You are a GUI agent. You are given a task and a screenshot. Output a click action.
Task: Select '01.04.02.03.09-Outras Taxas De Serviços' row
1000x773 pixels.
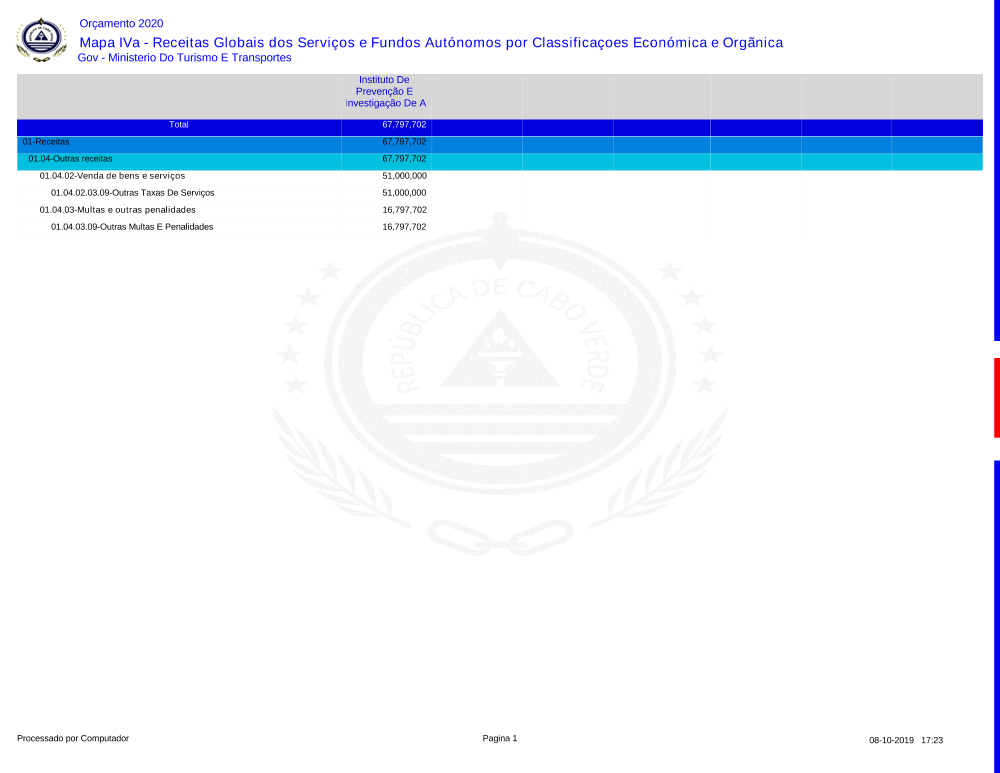click(x=132, y=193)
